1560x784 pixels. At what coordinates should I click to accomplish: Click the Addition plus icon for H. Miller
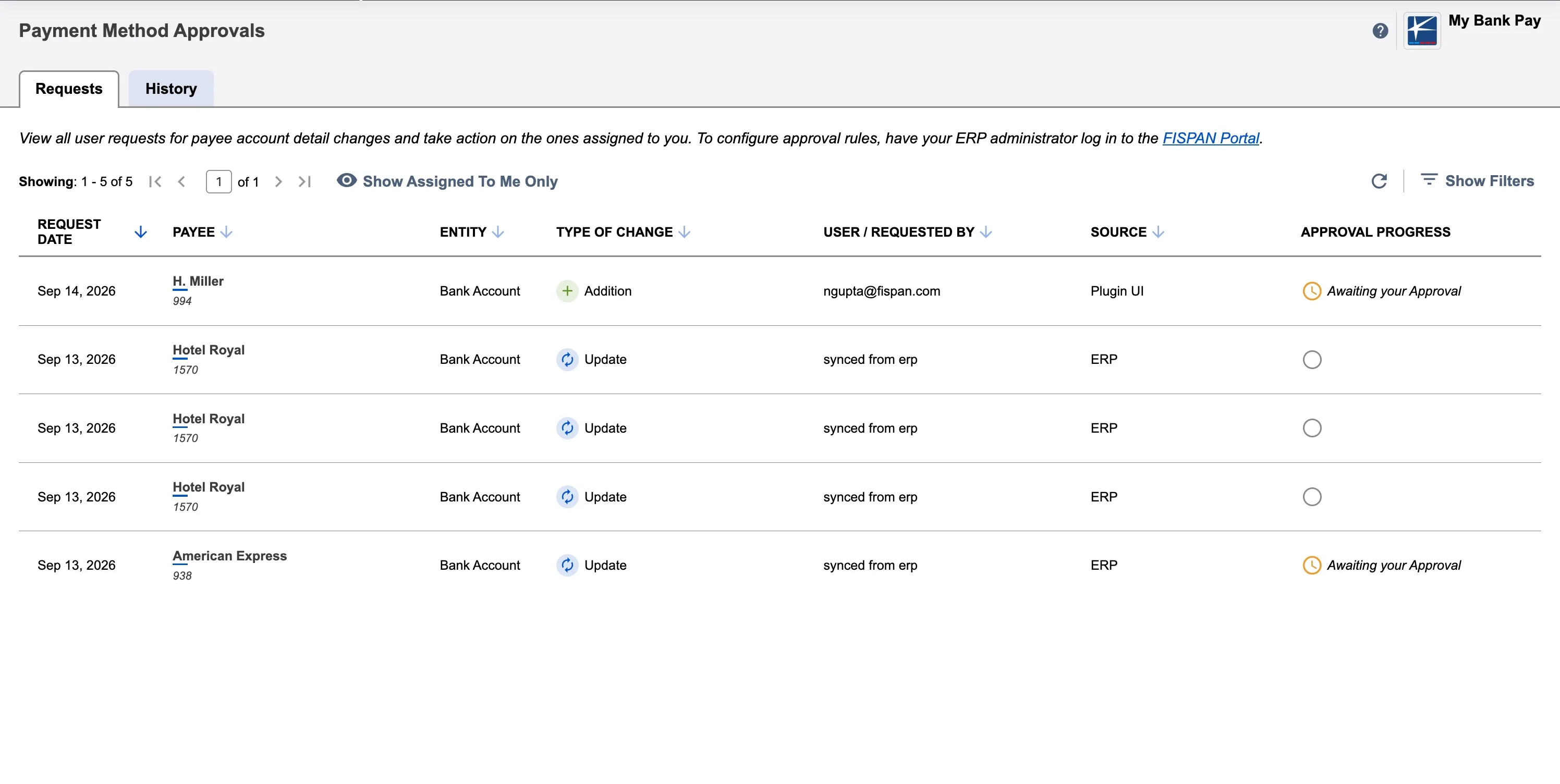pos(567,291)
